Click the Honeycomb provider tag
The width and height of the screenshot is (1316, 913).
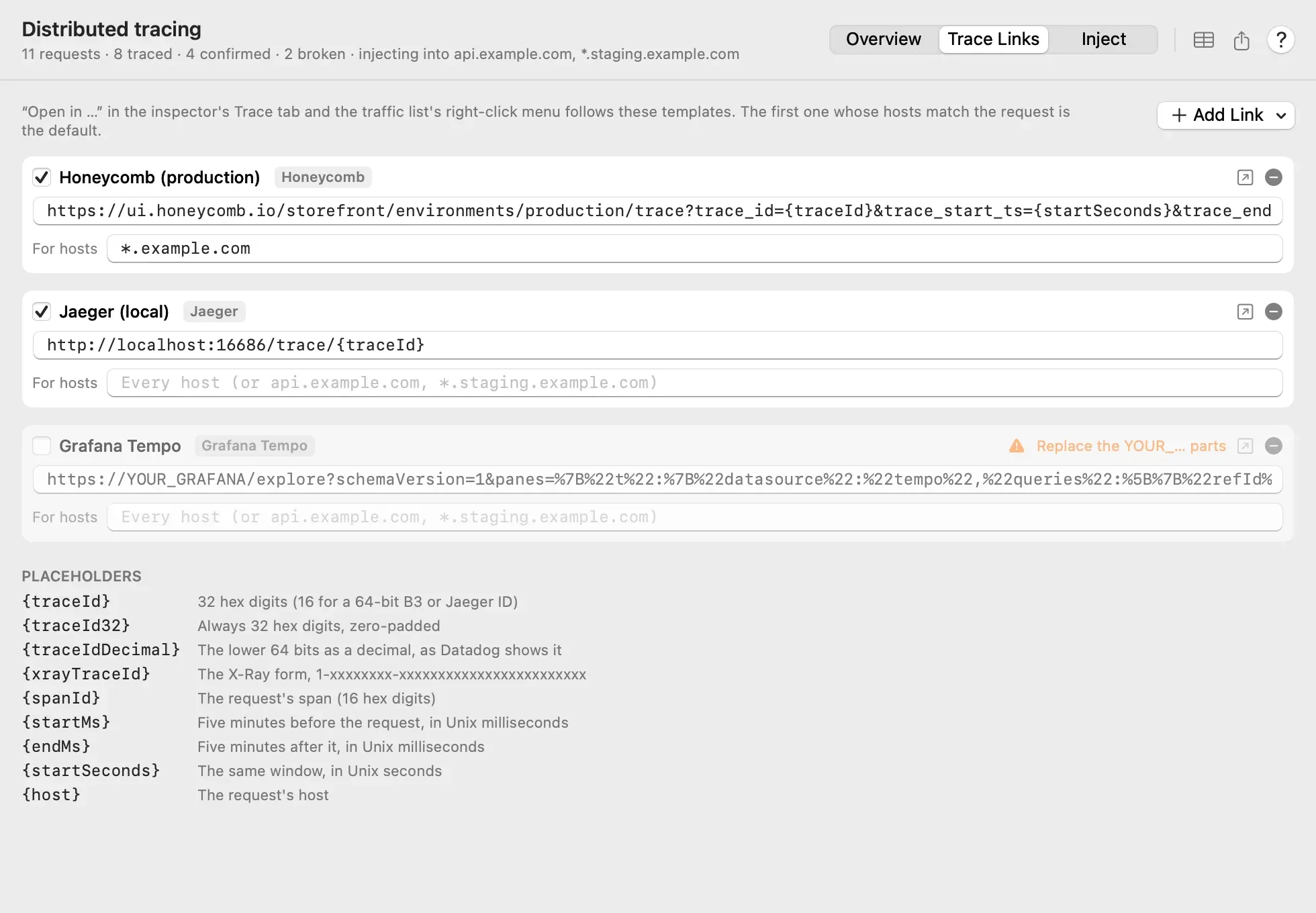(x=323, y=177)
